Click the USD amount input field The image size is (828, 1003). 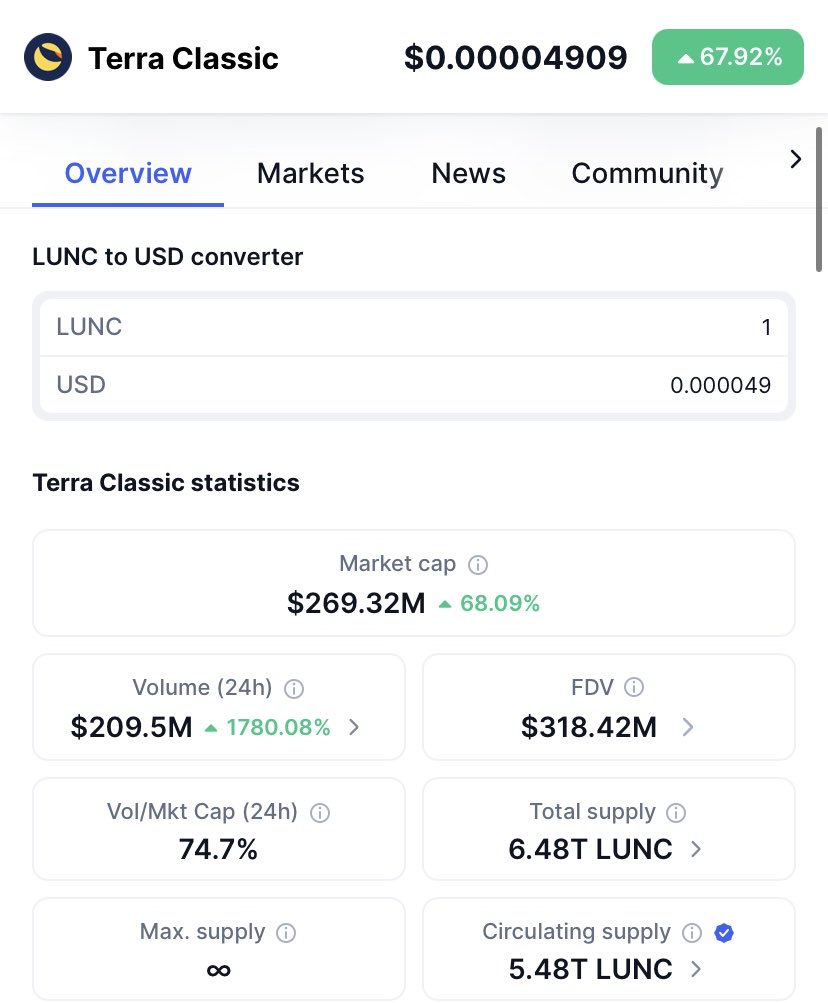click(414, 385)
